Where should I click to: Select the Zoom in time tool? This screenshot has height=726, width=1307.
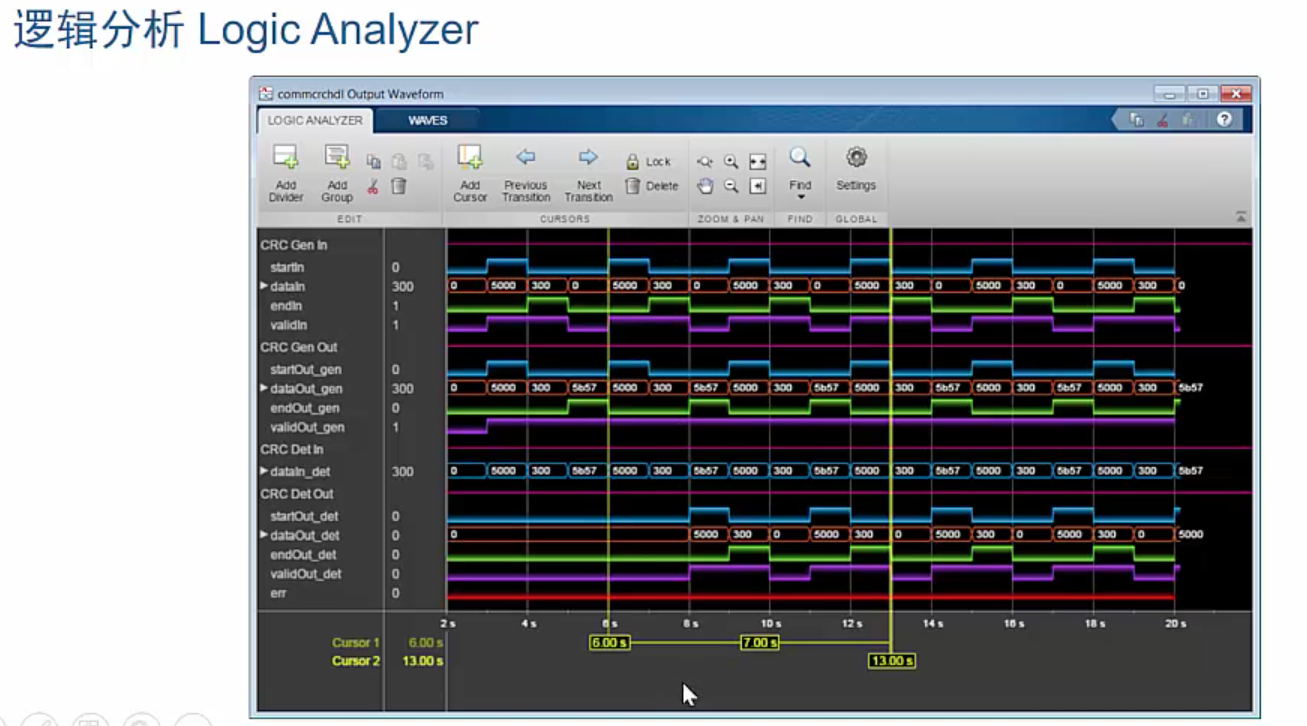pos(706,161)
